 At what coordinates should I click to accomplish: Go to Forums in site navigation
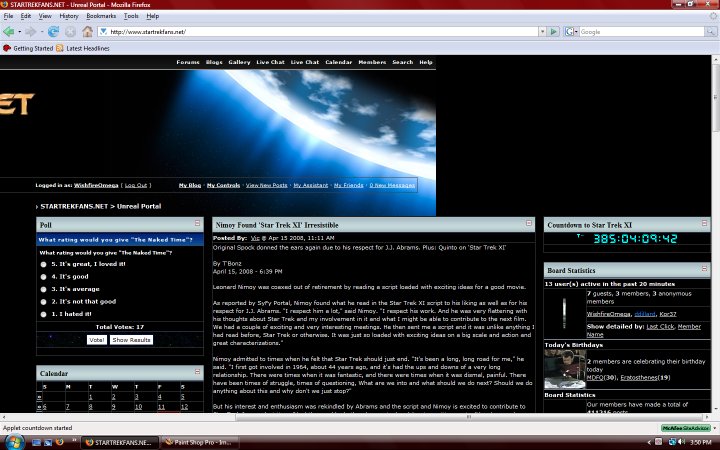(188, 62)
